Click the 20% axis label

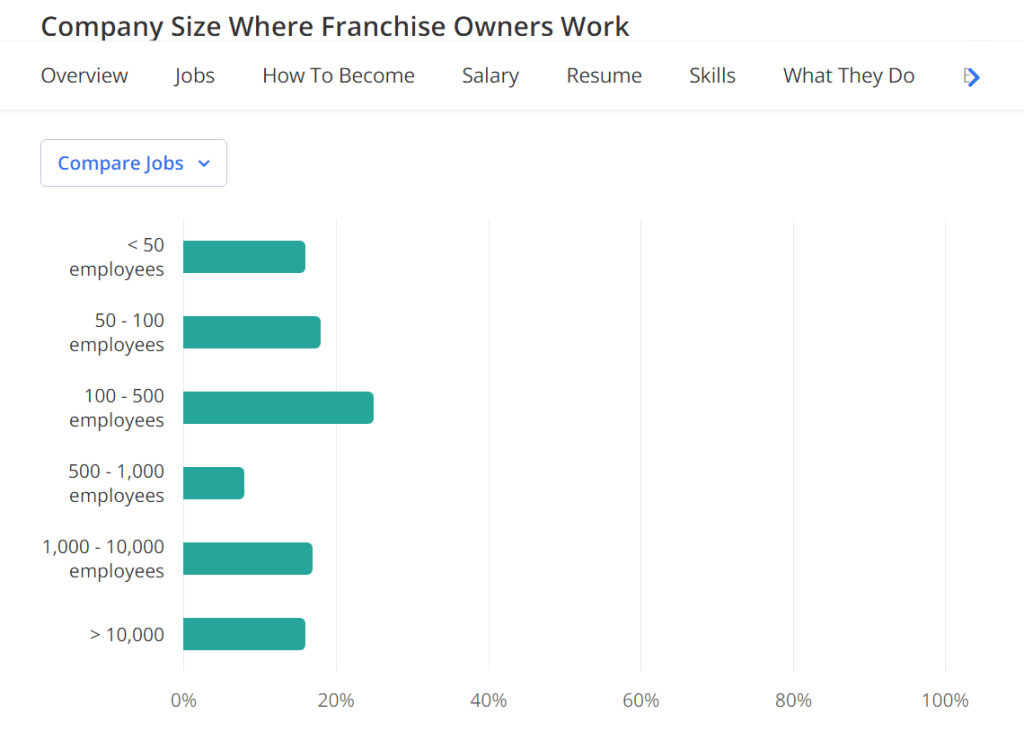[x=336, y=700]
